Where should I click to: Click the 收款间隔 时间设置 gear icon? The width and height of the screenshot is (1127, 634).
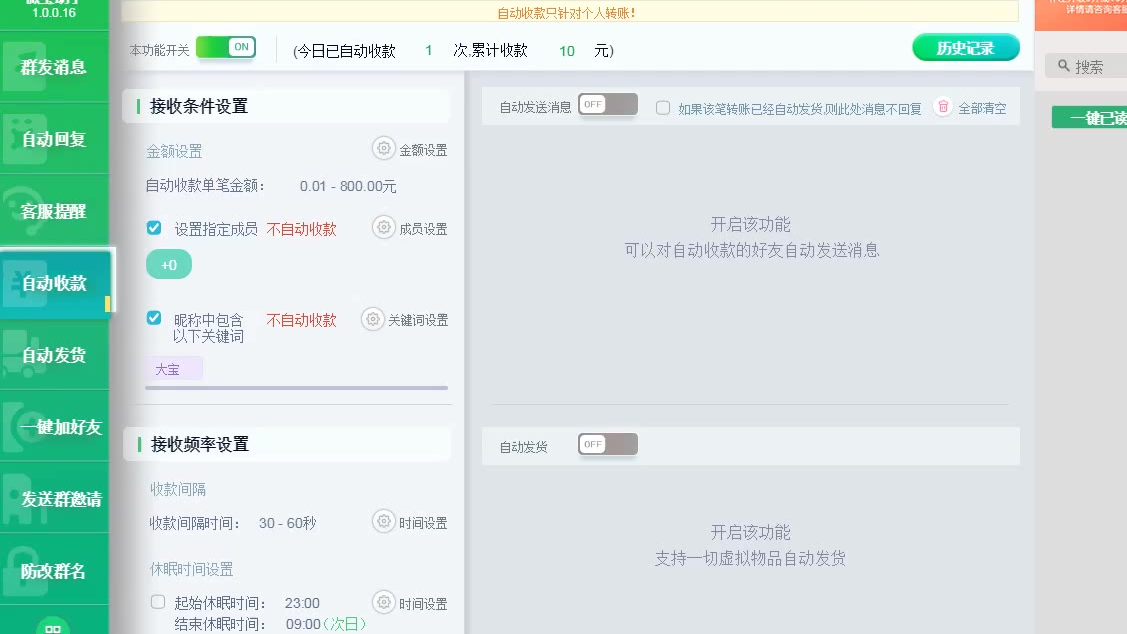click(x=384, y=521)
